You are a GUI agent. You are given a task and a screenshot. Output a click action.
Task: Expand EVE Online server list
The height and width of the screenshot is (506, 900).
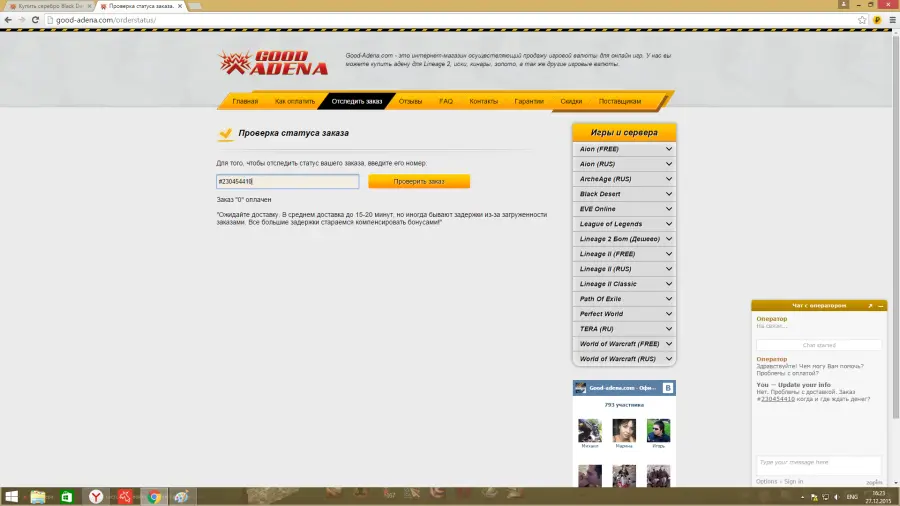(x=624, y=209)
